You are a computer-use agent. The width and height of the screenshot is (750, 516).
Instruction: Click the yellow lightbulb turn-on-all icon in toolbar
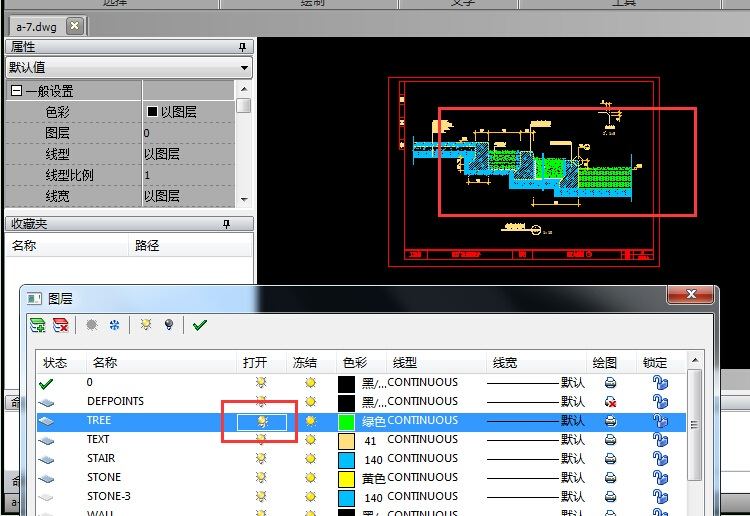pos(146,325)
